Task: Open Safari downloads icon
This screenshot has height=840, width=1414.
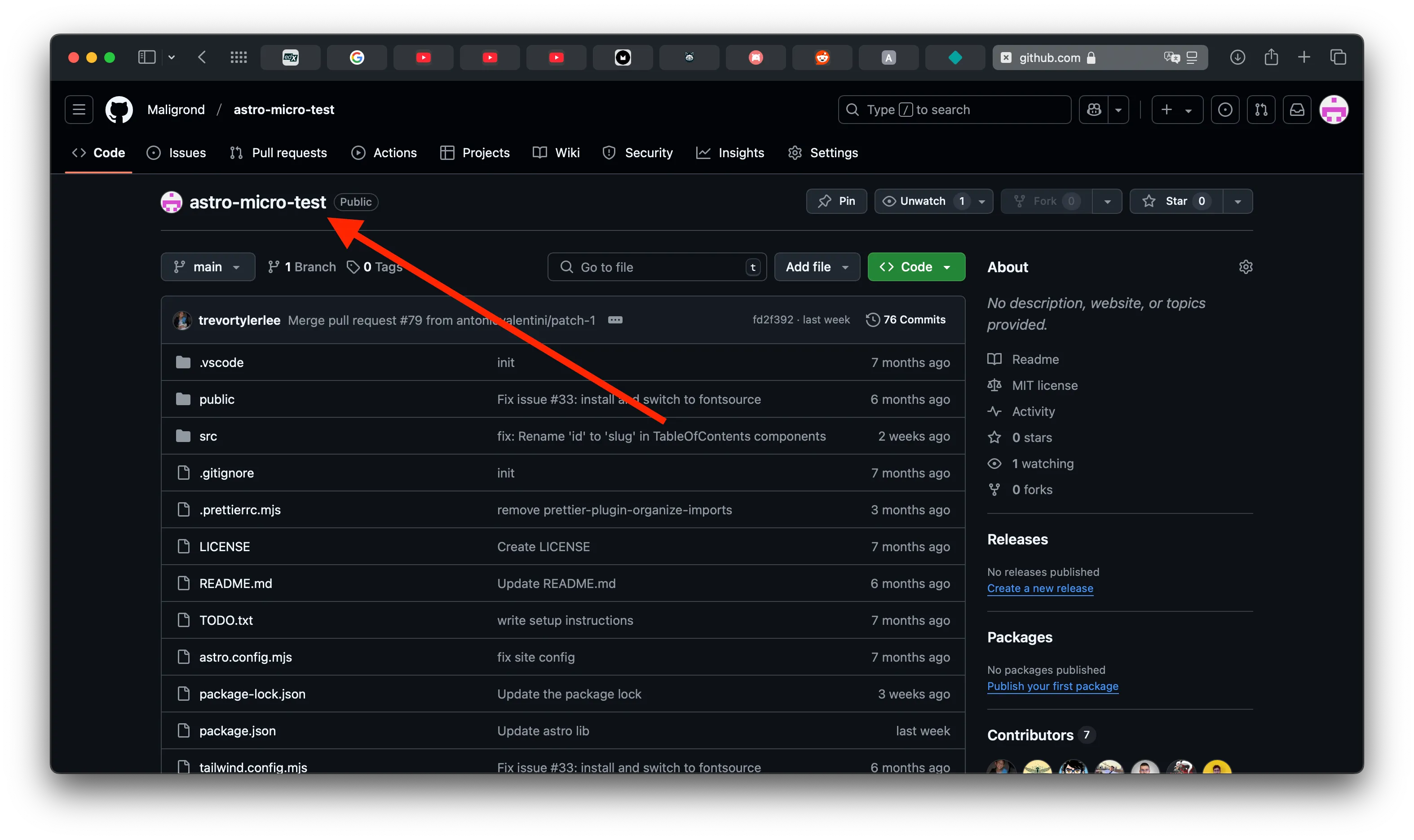Action: [x=1237, y=57]
